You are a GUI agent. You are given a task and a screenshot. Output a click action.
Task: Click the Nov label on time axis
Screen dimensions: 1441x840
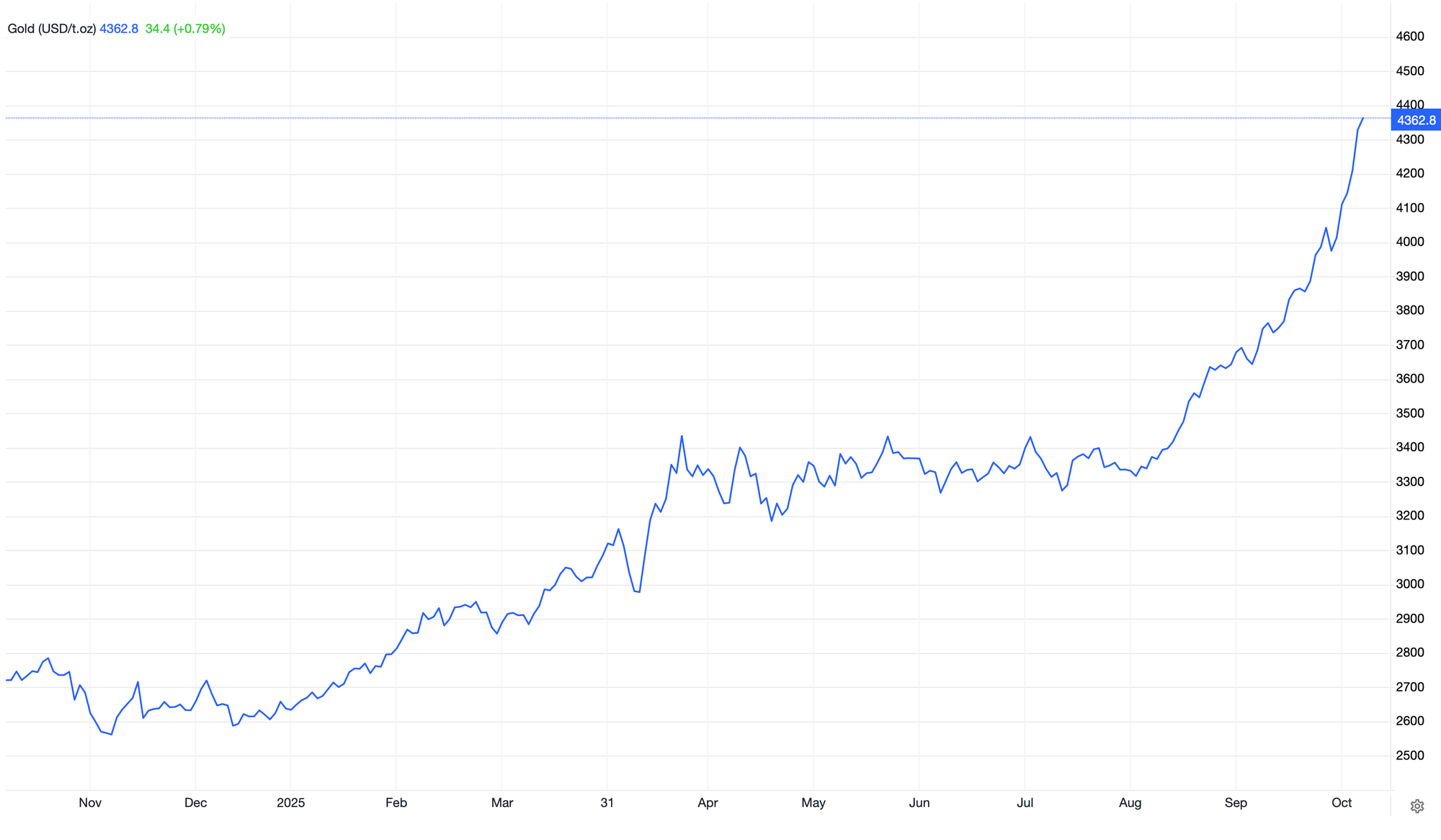[90, 803]
